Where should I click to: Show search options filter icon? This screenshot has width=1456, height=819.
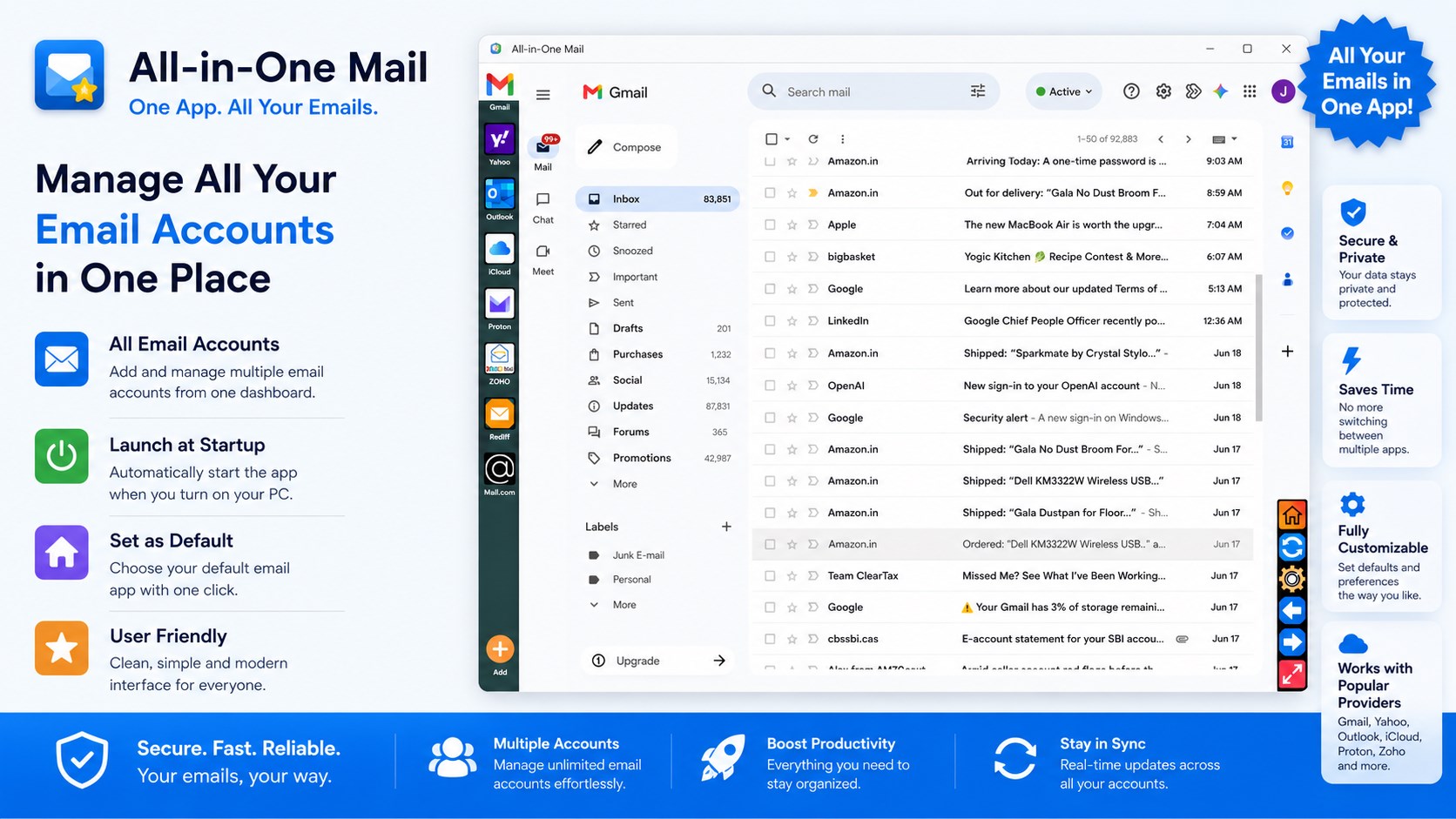(x=978, y=91)
